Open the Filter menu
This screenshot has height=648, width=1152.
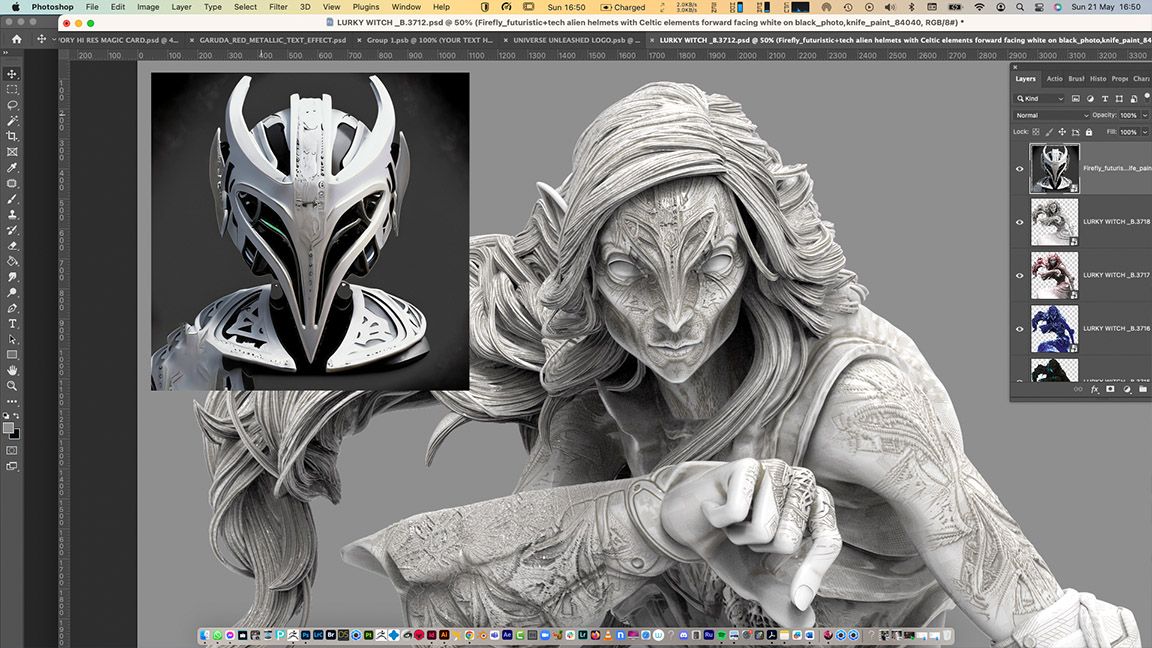pos(278,7)
